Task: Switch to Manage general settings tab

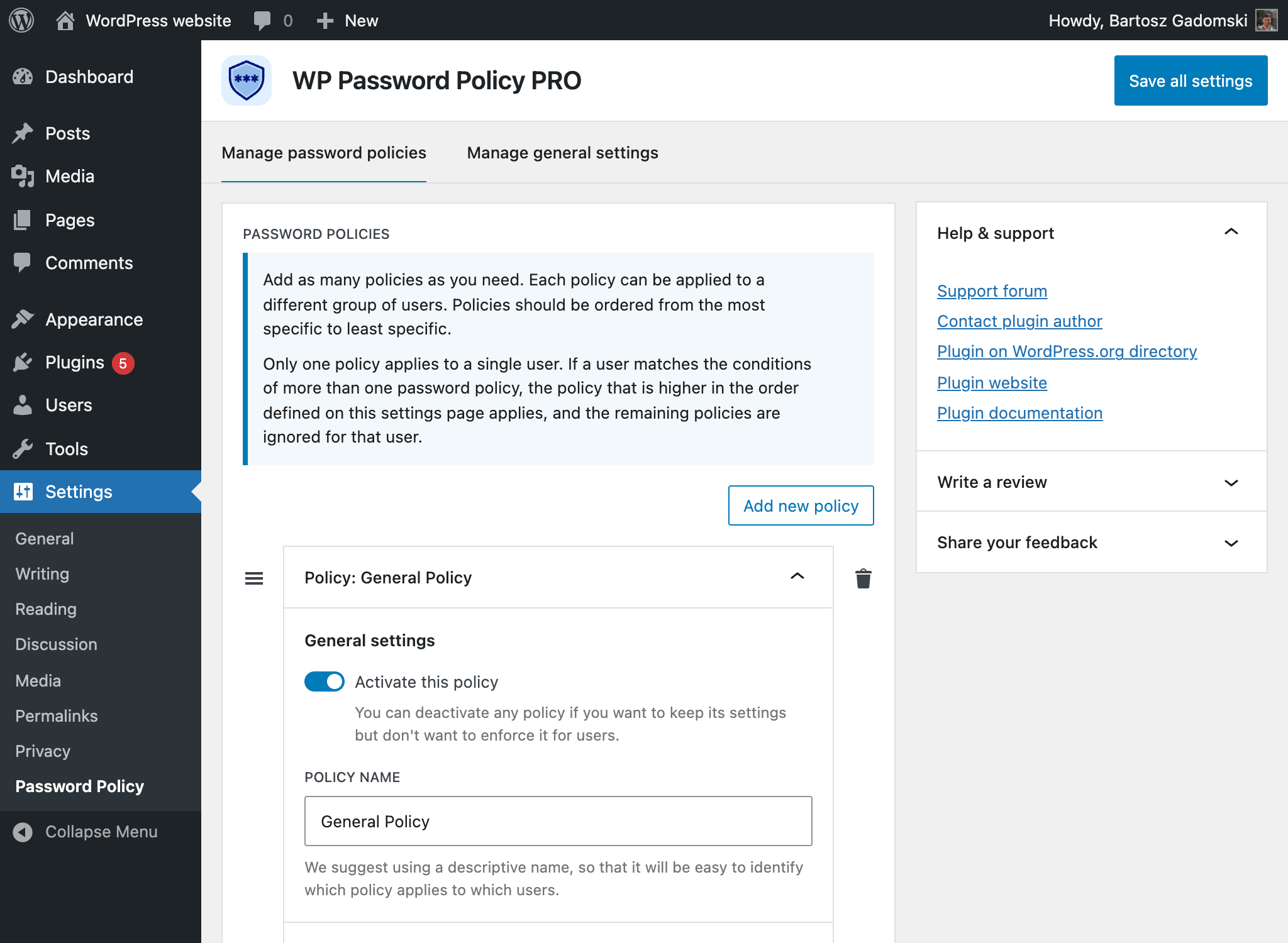Action: [x=562, y=153]
